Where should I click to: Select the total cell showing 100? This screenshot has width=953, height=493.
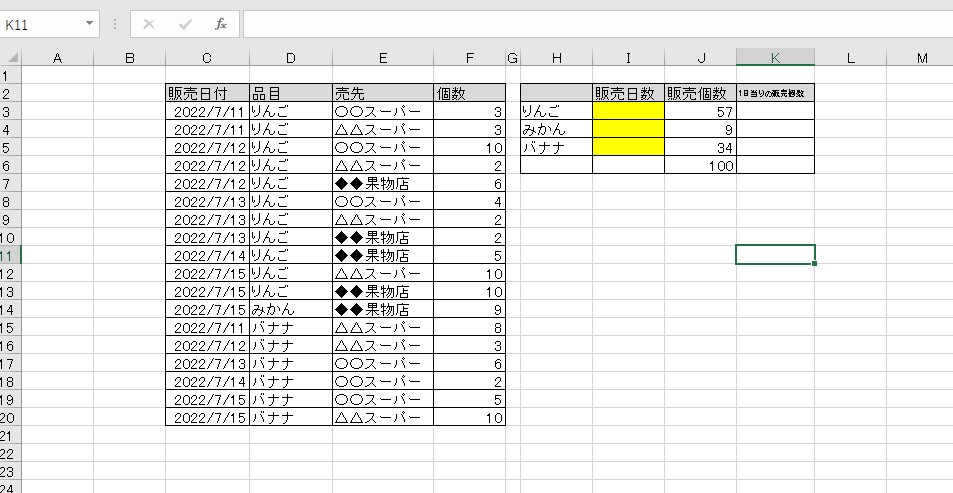(x=700, y=165)
